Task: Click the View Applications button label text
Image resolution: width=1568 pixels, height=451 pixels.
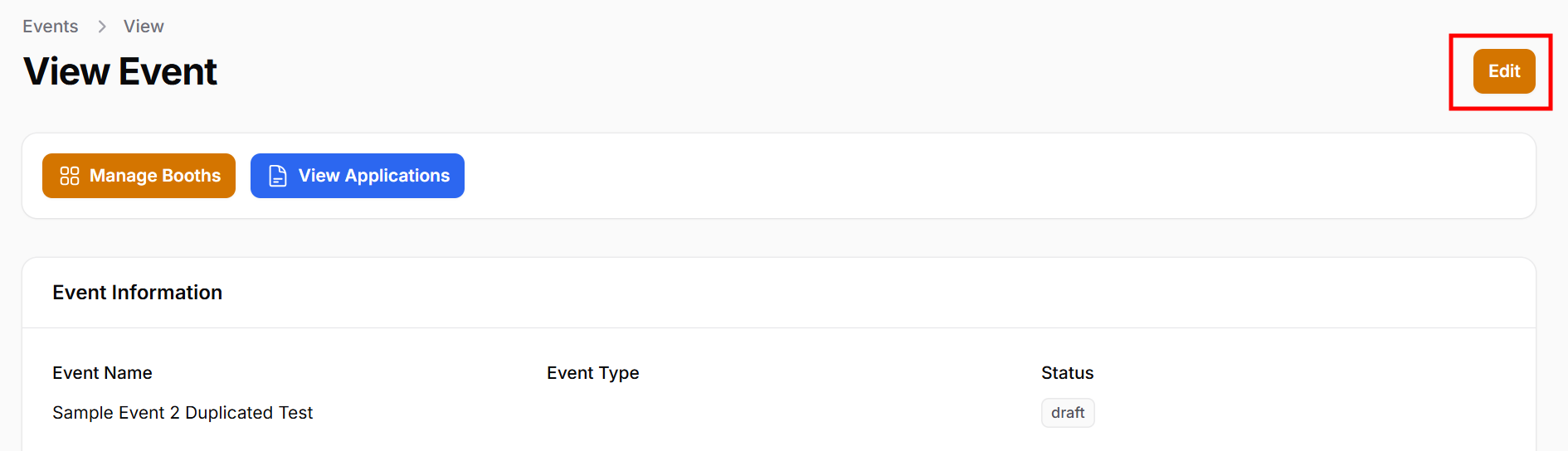Action: tap(374, 176)
